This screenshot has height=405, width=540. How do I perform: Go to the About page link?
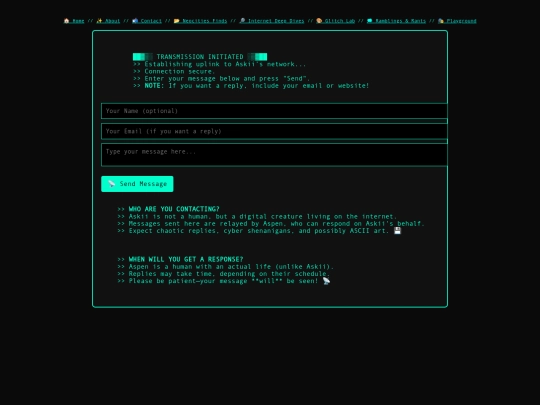coord(108,21)
